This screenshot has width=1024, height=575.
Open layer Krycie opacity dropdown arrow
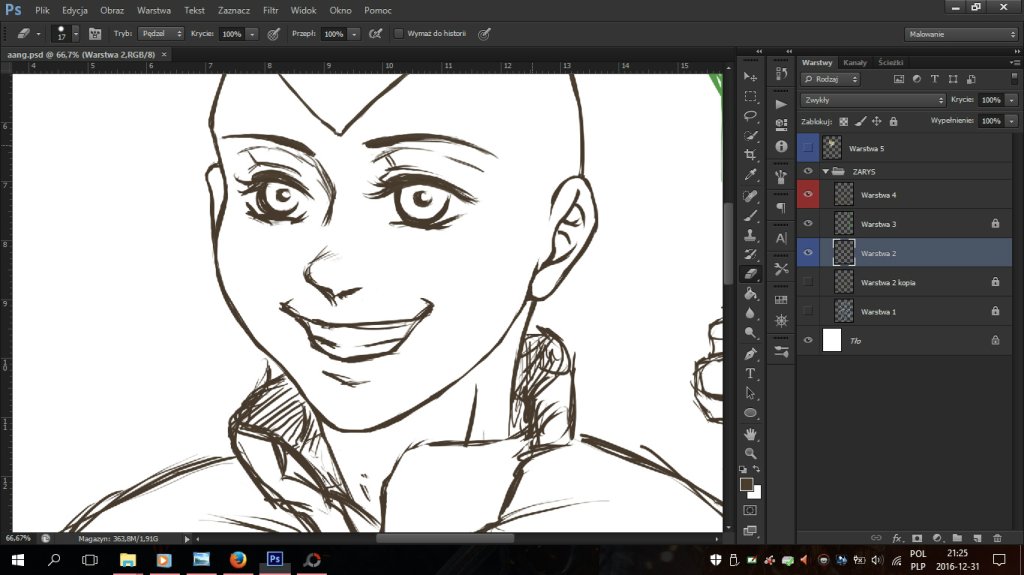1012,100
